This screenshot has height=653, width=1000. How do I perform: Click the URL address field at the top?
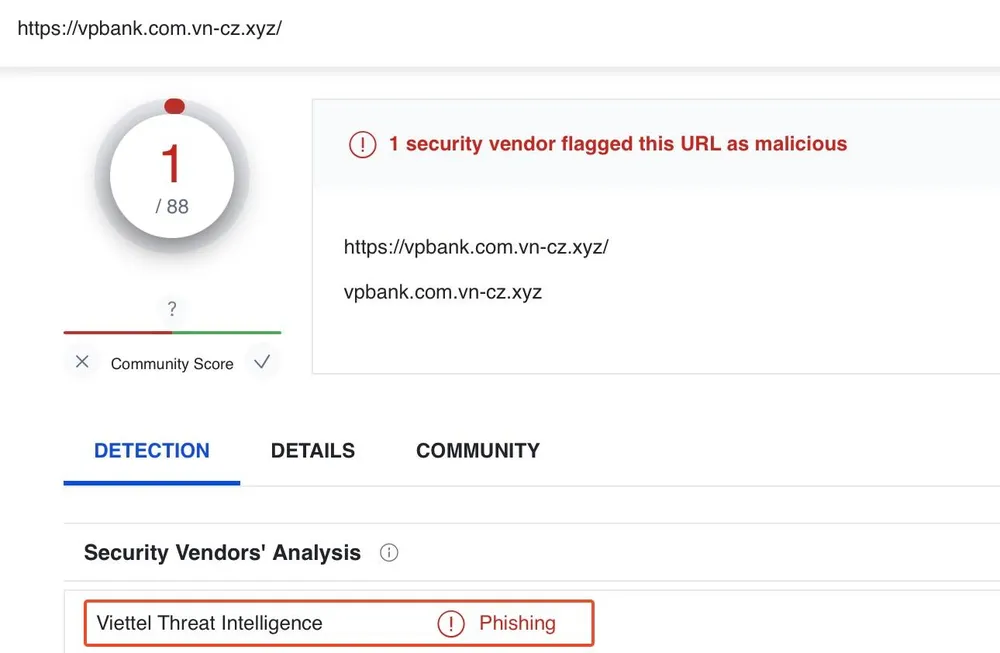[150, 29]
